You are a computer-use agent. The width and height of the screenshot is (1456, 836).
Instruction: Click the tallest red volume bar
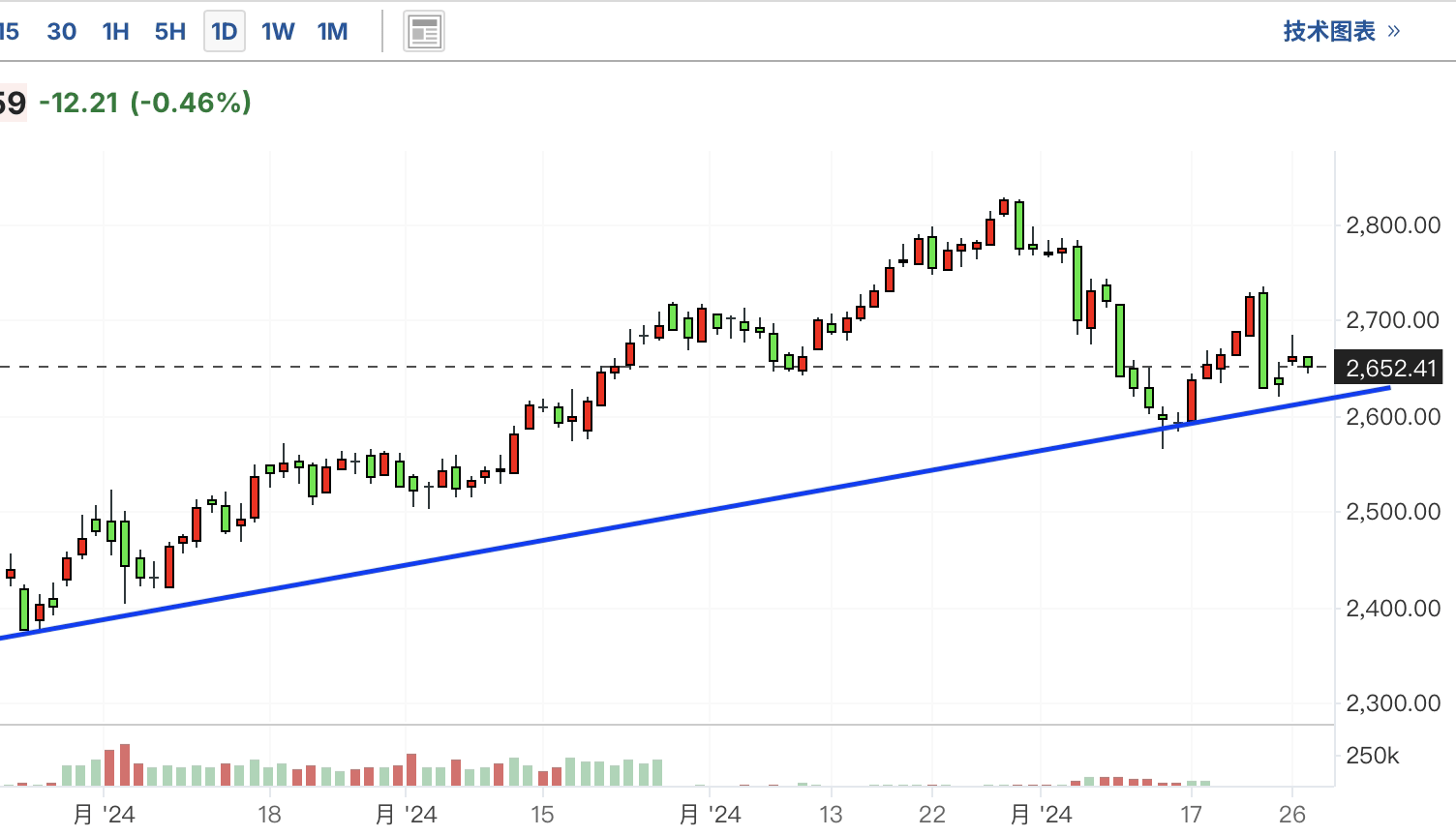(124, 764)
